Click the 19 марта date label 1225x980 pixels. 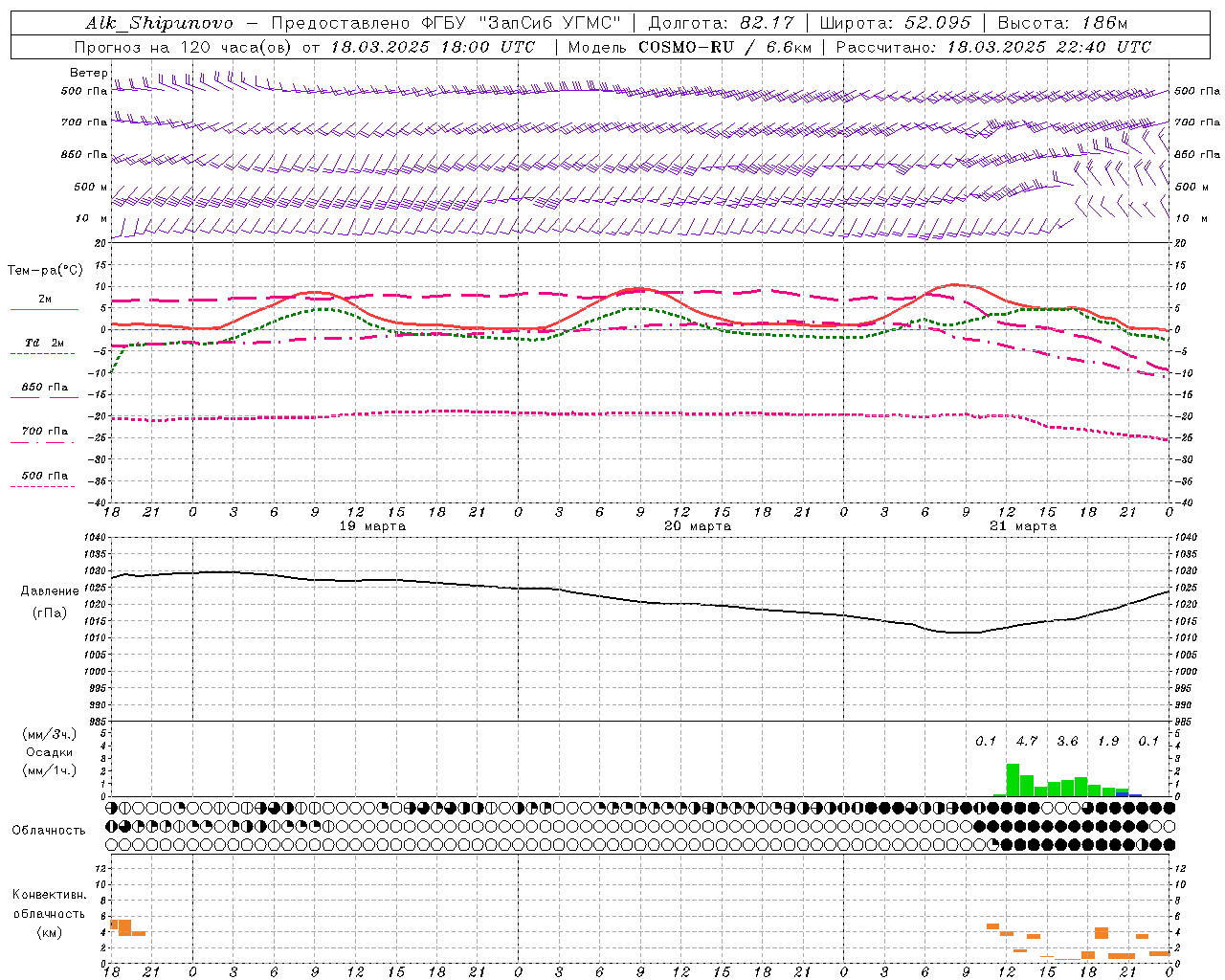click(372, 526)
